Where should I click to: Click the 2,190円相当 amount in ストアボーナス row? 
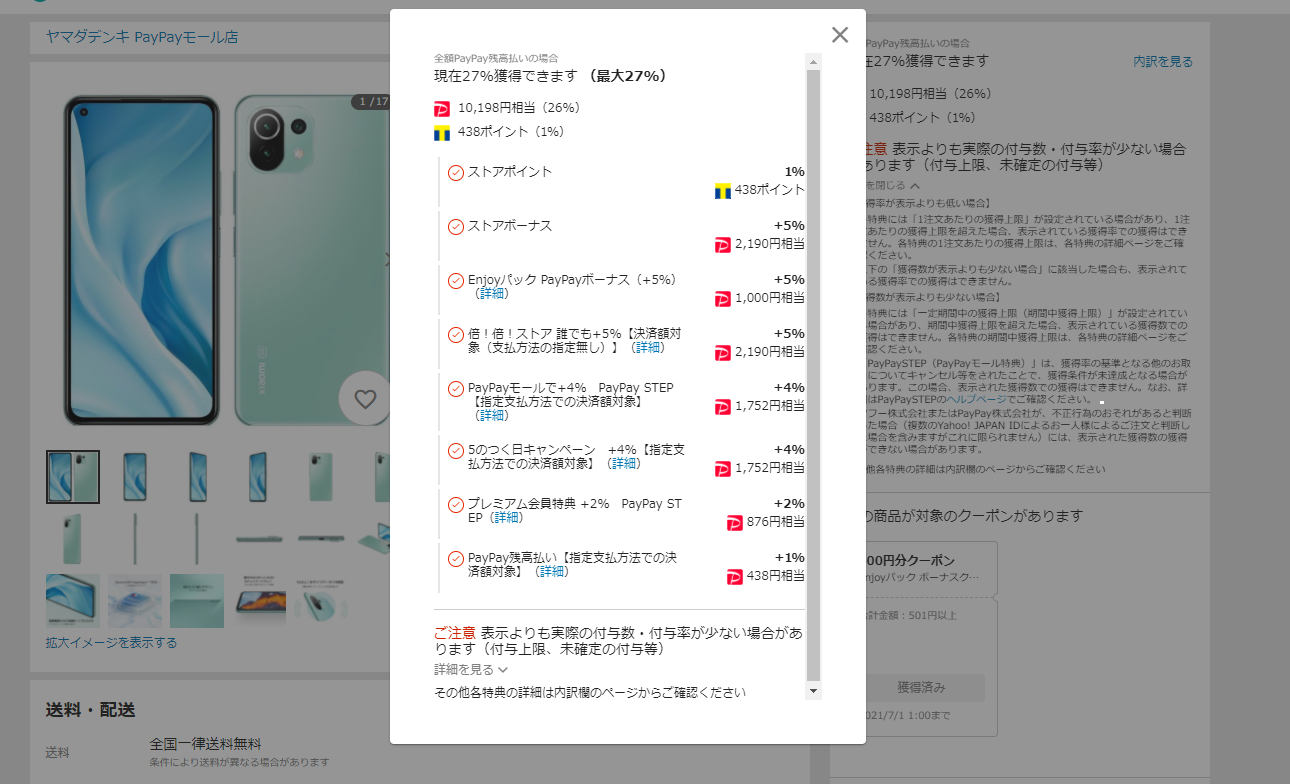pos(770,244)
